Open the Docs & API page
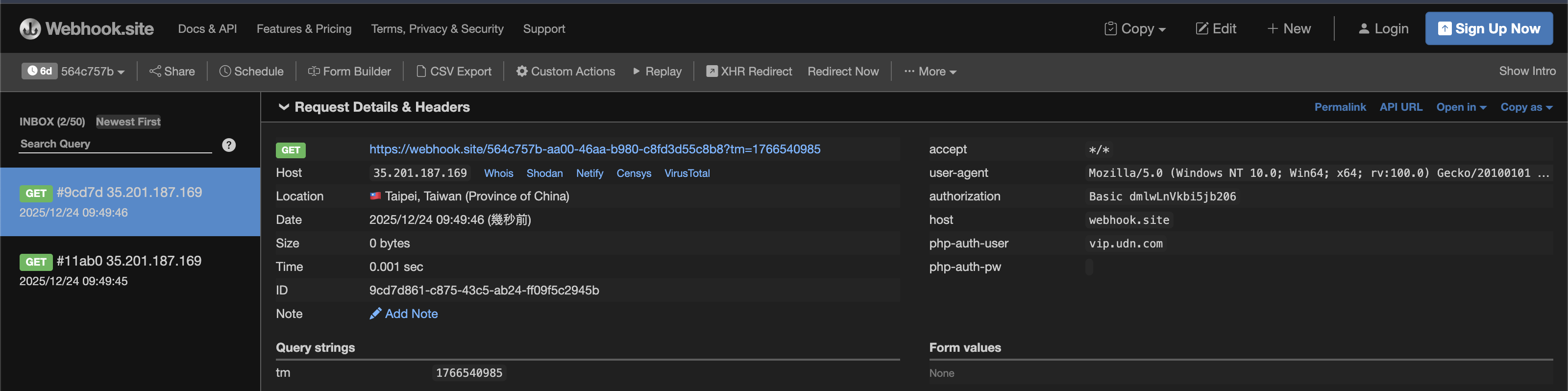 [207, 28]
